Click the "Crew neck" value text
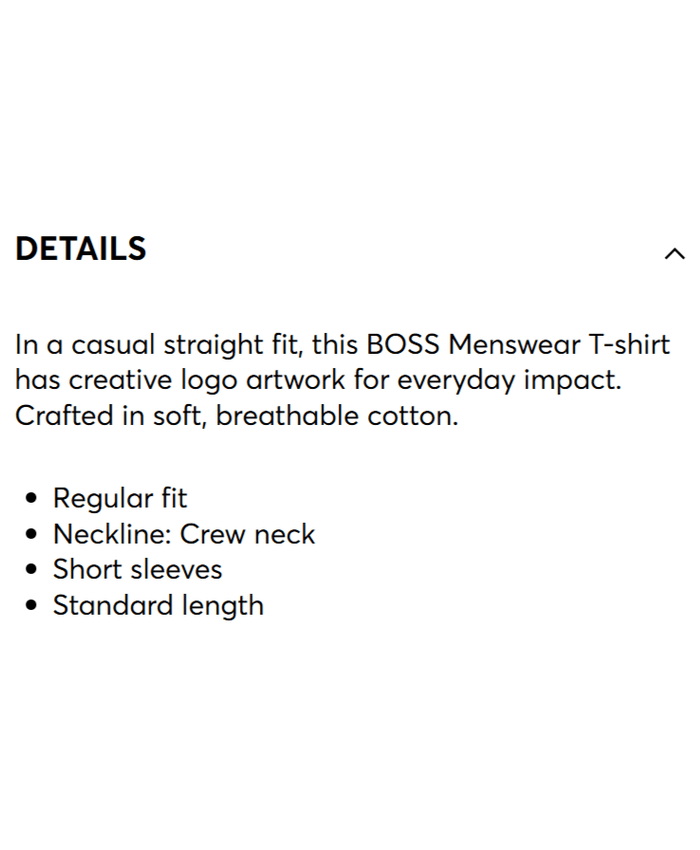This screenshot has width=700, height=850. pos(247,534)
